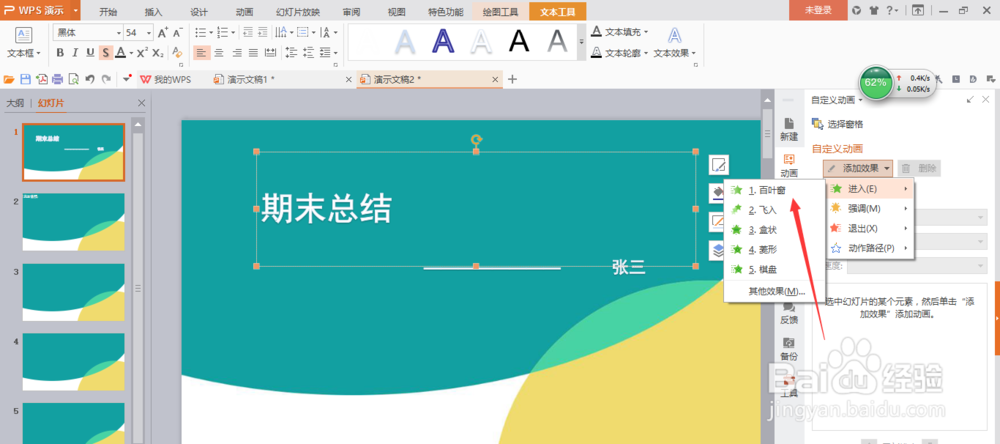Open 动作路径(P) submenu
Screen dimensions: 1000x444
tap(871, 248)
